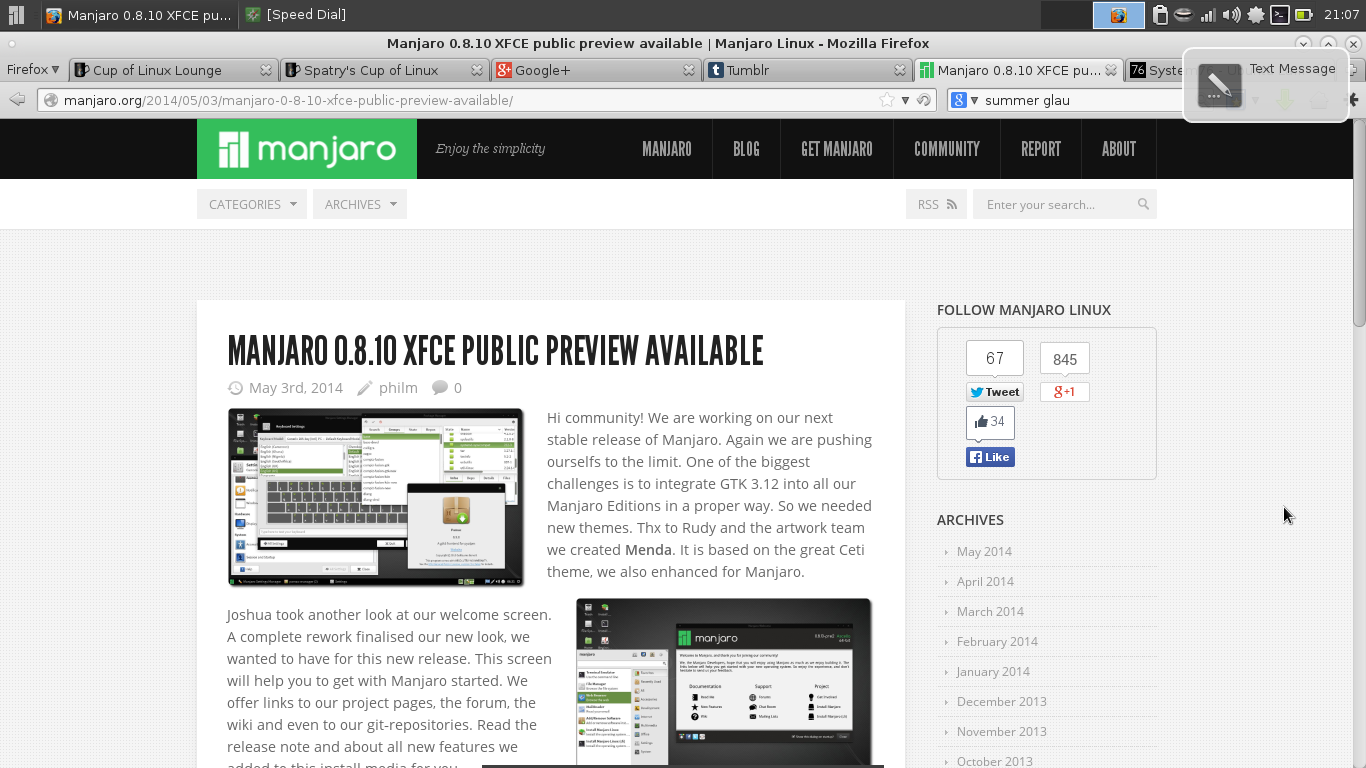Select the Manjaro Firefox window button in the panel

pos(138,15)
